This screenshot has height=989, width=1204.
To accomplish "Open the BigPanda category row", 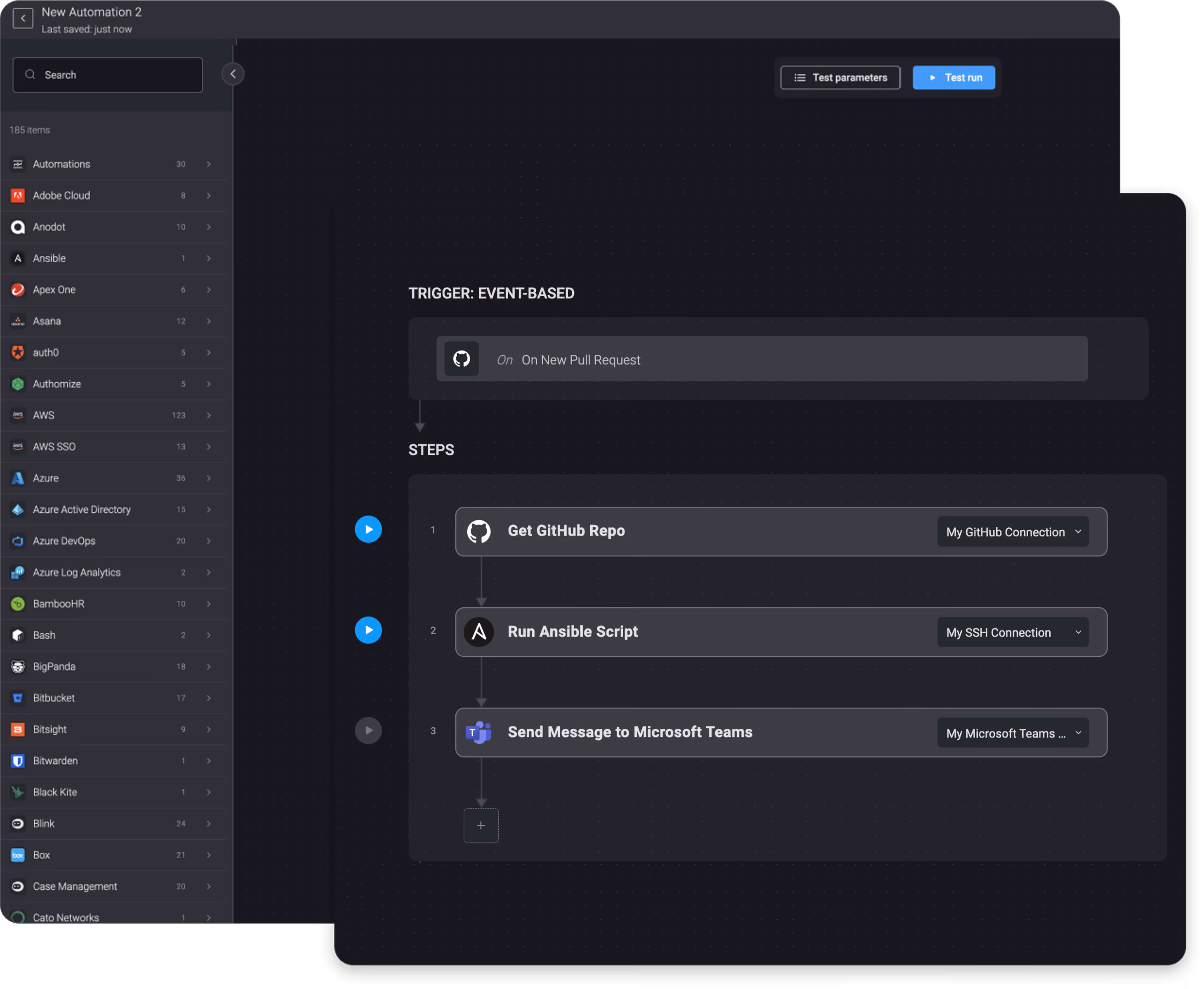I will [x=113, y=666].
